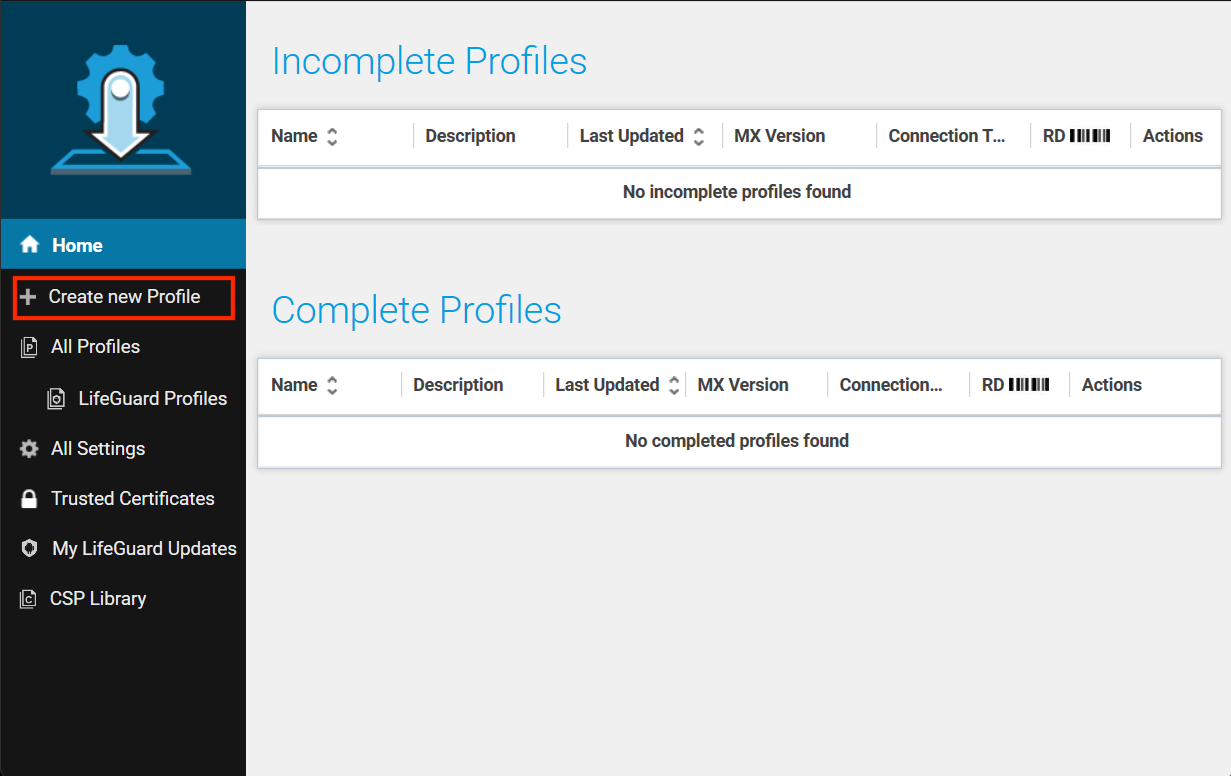Screen dimensions: 1231x776
Task: Click the CSP Library icon
Action: [29, 599]
